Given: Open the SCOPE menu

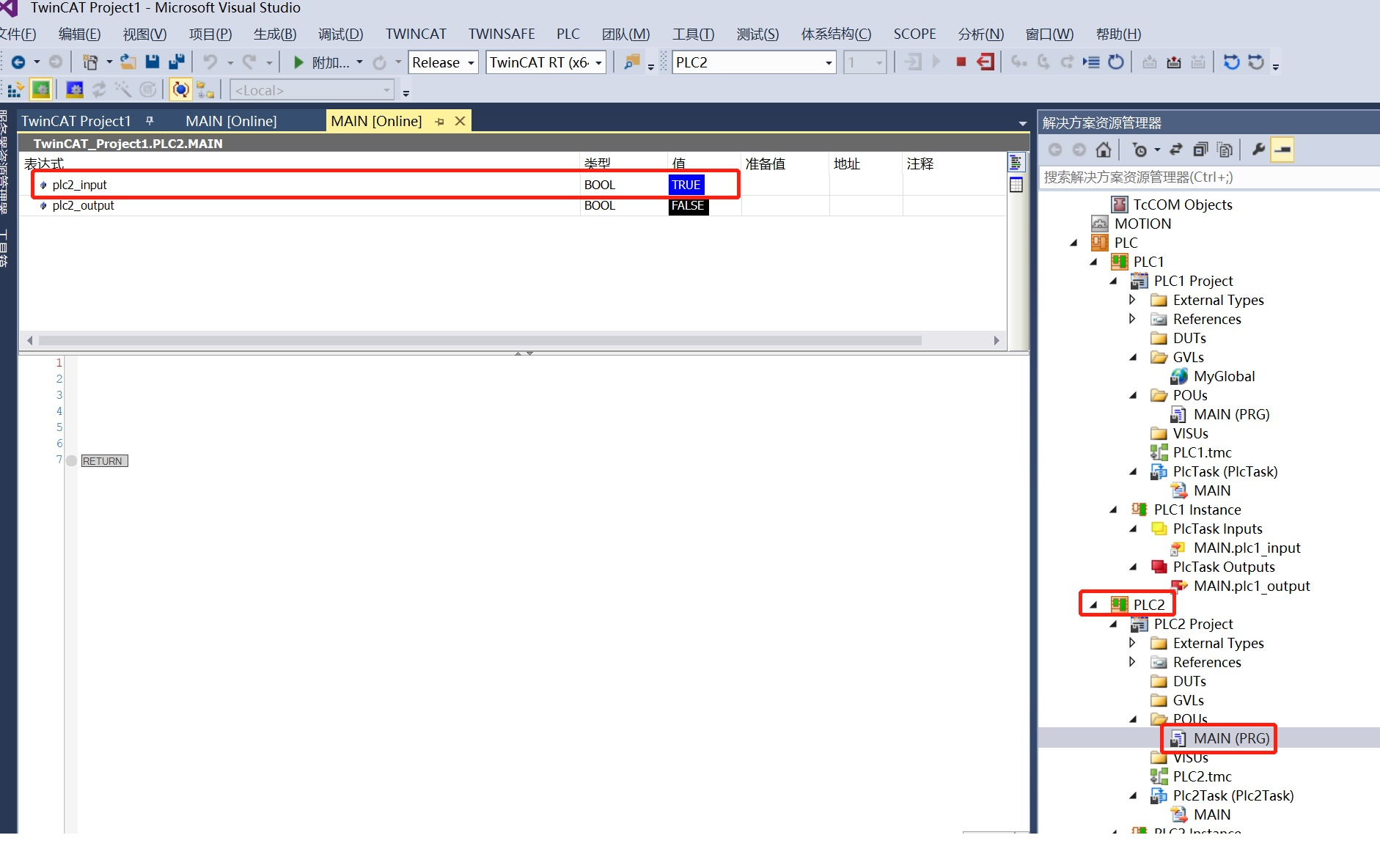Looking at the screenshot, I should coord(914,34).
